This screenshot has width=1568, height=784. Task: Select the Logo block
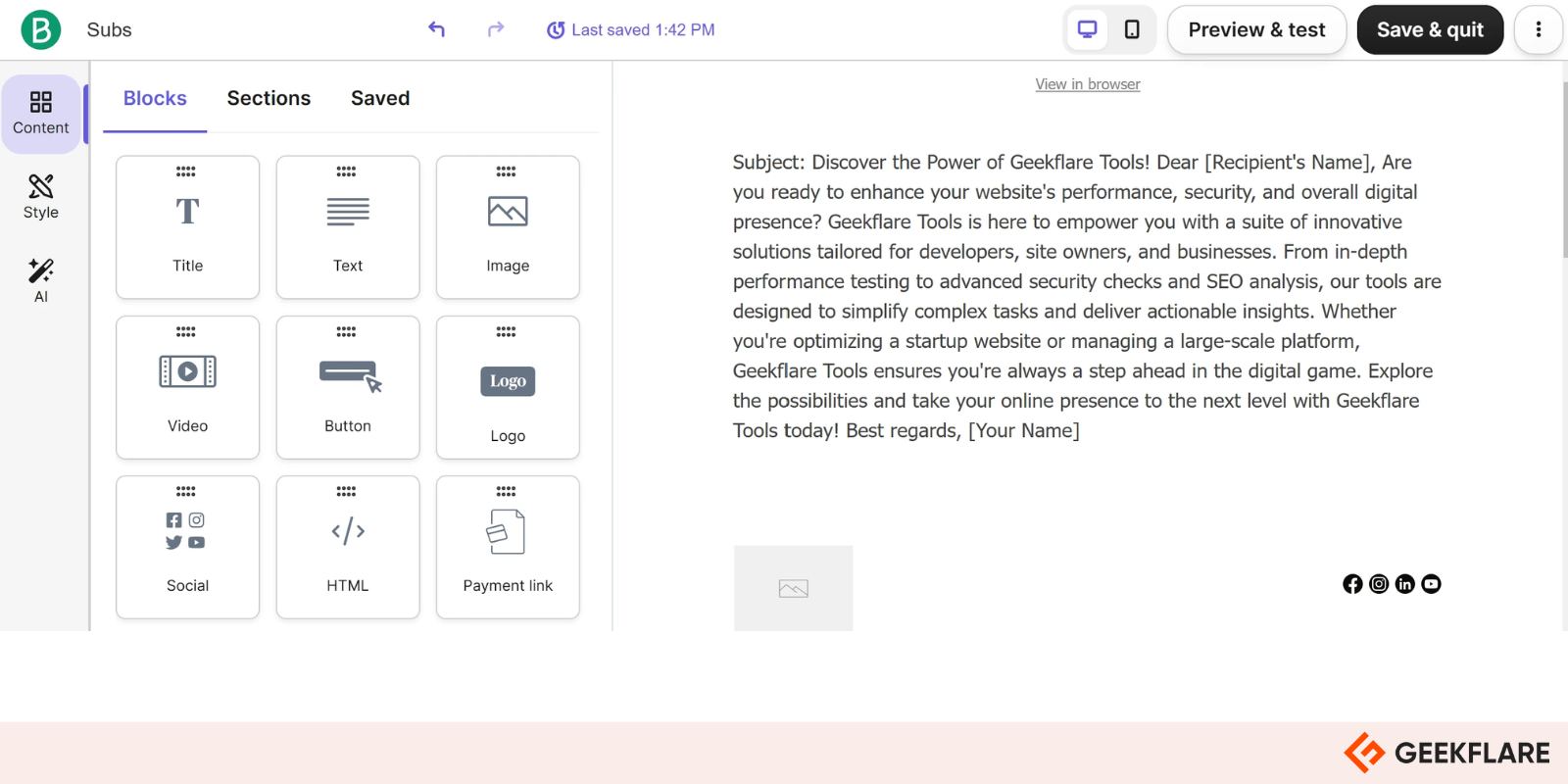[508, 387]
